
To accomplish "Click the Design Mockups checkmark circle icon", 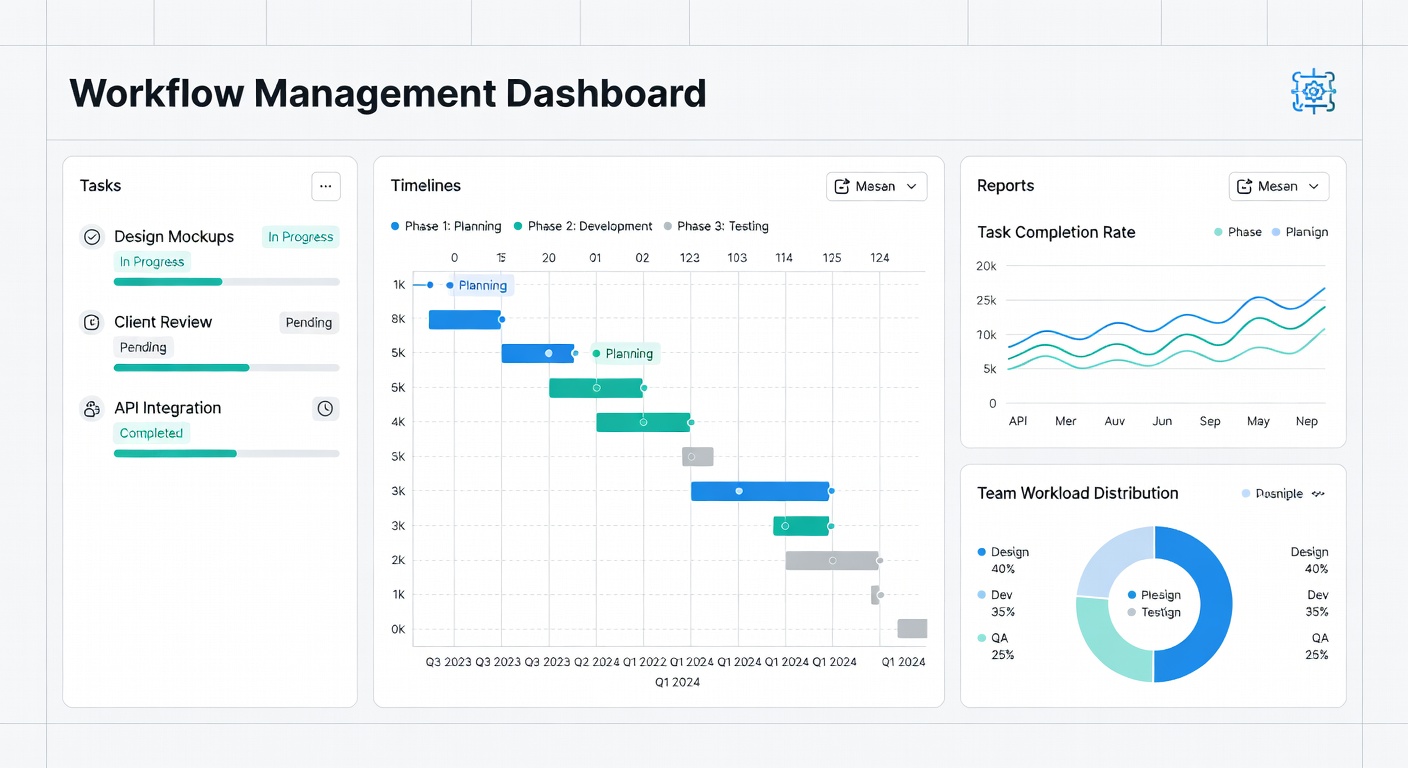I will [x=92, y=237].
